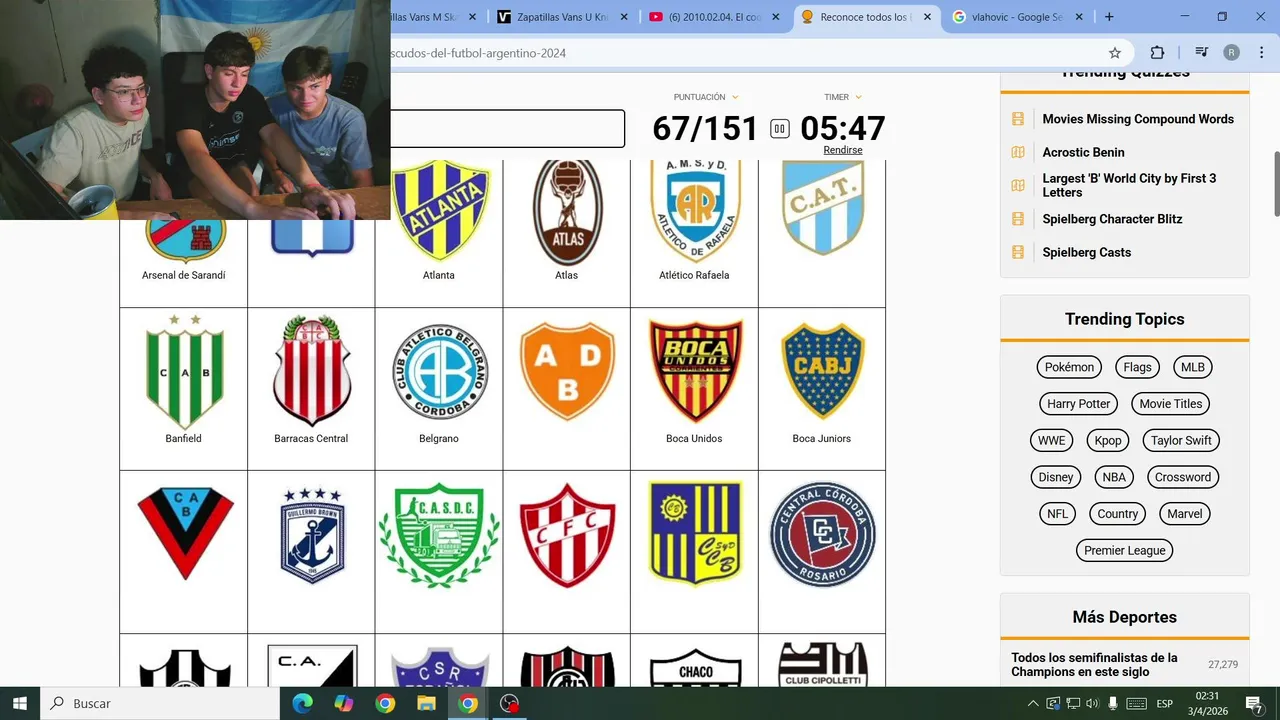Close the Reconoce todos los tab
The width and height of the screenshot is (1280, 720).
(927, 17)
